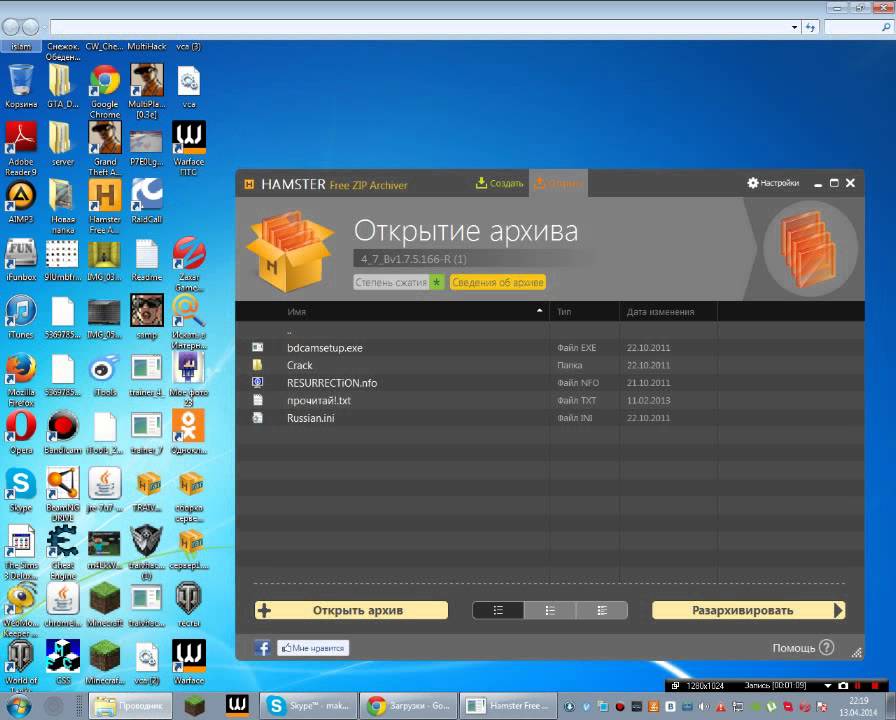Click the Bandicam camera screenshot icon

click(843, 685)
